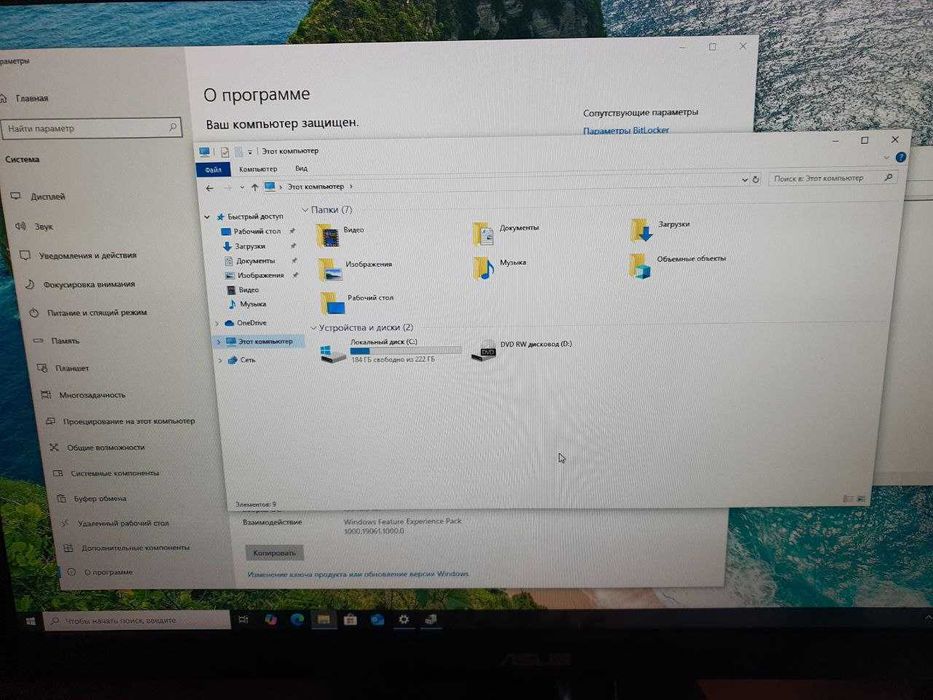This screenshot has width=933, height=700.
Task: Open Copilot icon on taskbar
Action: pyautogui.click(x=270, y=620)
